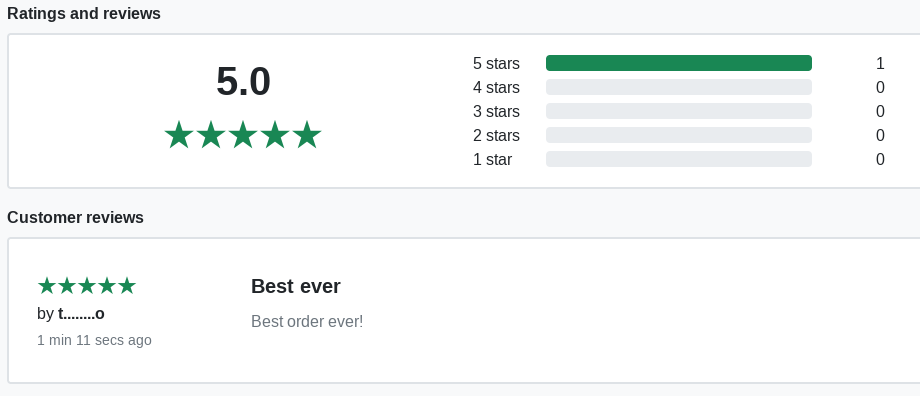Click the empty 4 stars rating bar
The height and width of the screenshot is (396, 920).
[x=679, y=87]
